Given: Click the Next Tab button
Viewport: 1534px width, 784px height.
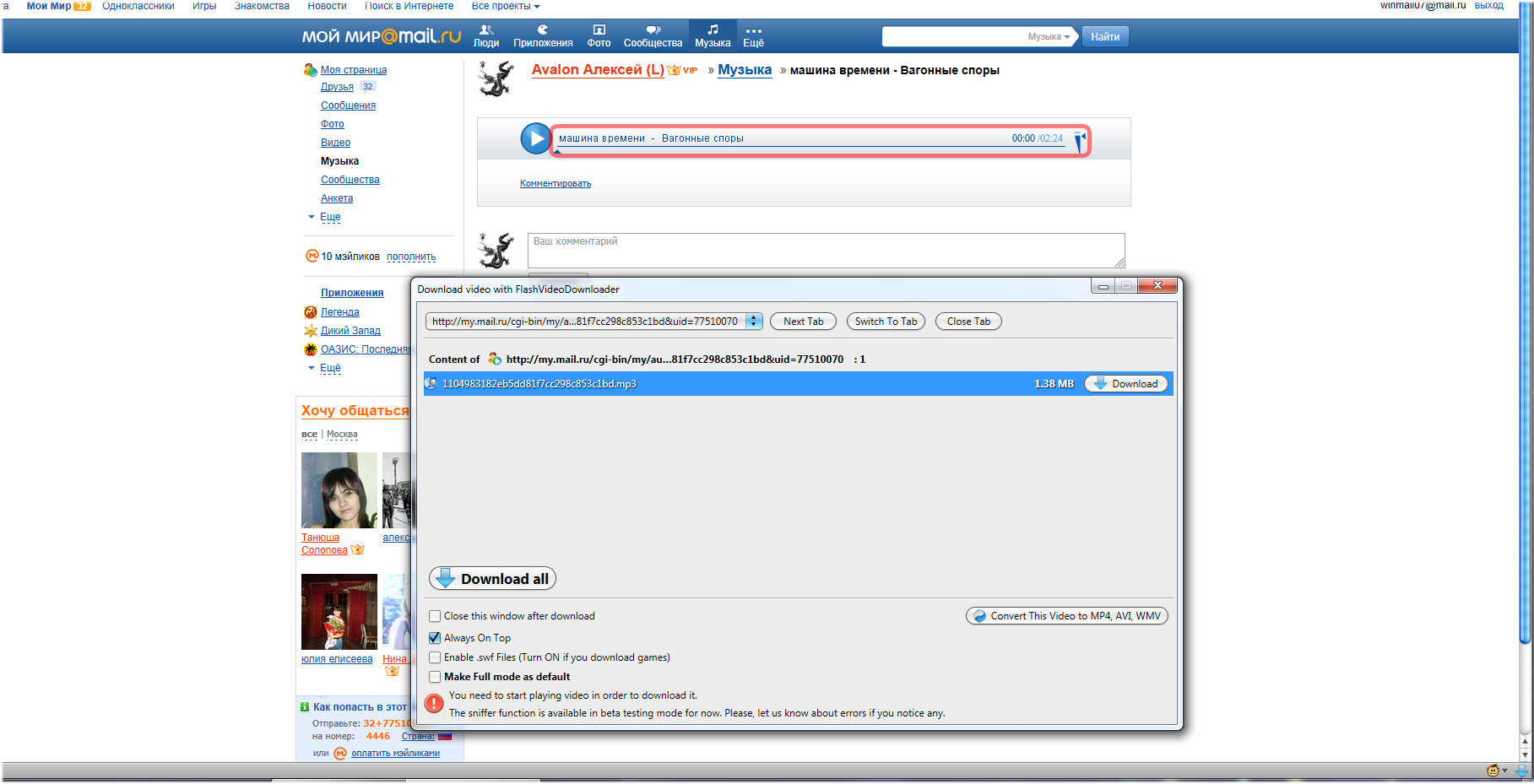Looking at the screenshot, I should tap(803, 322).
